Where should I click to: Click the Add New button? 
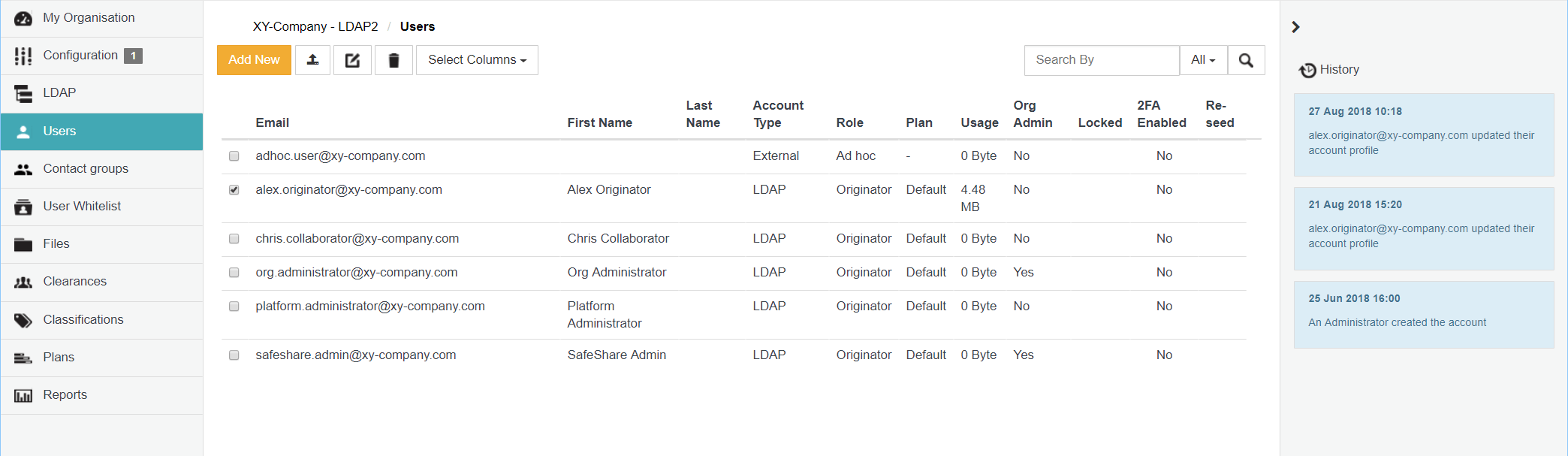[254, 60]
